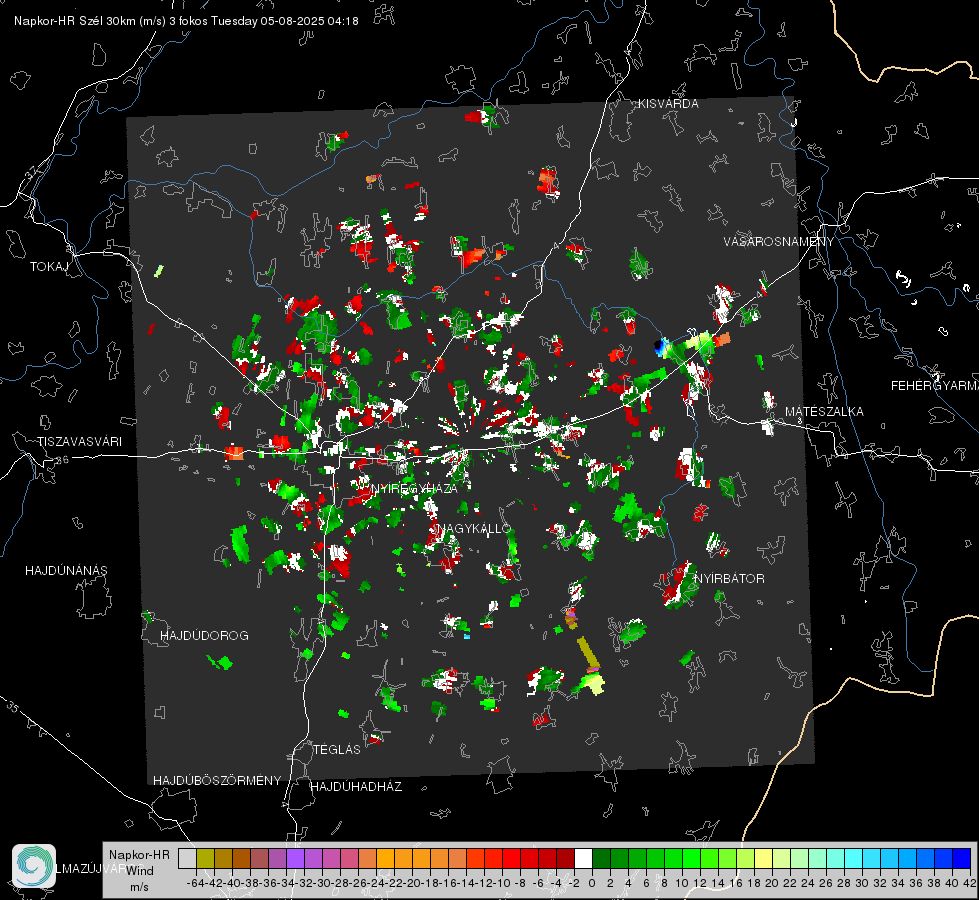
Task: Click the KISVÁRDA city label
Action: (668, 104)
